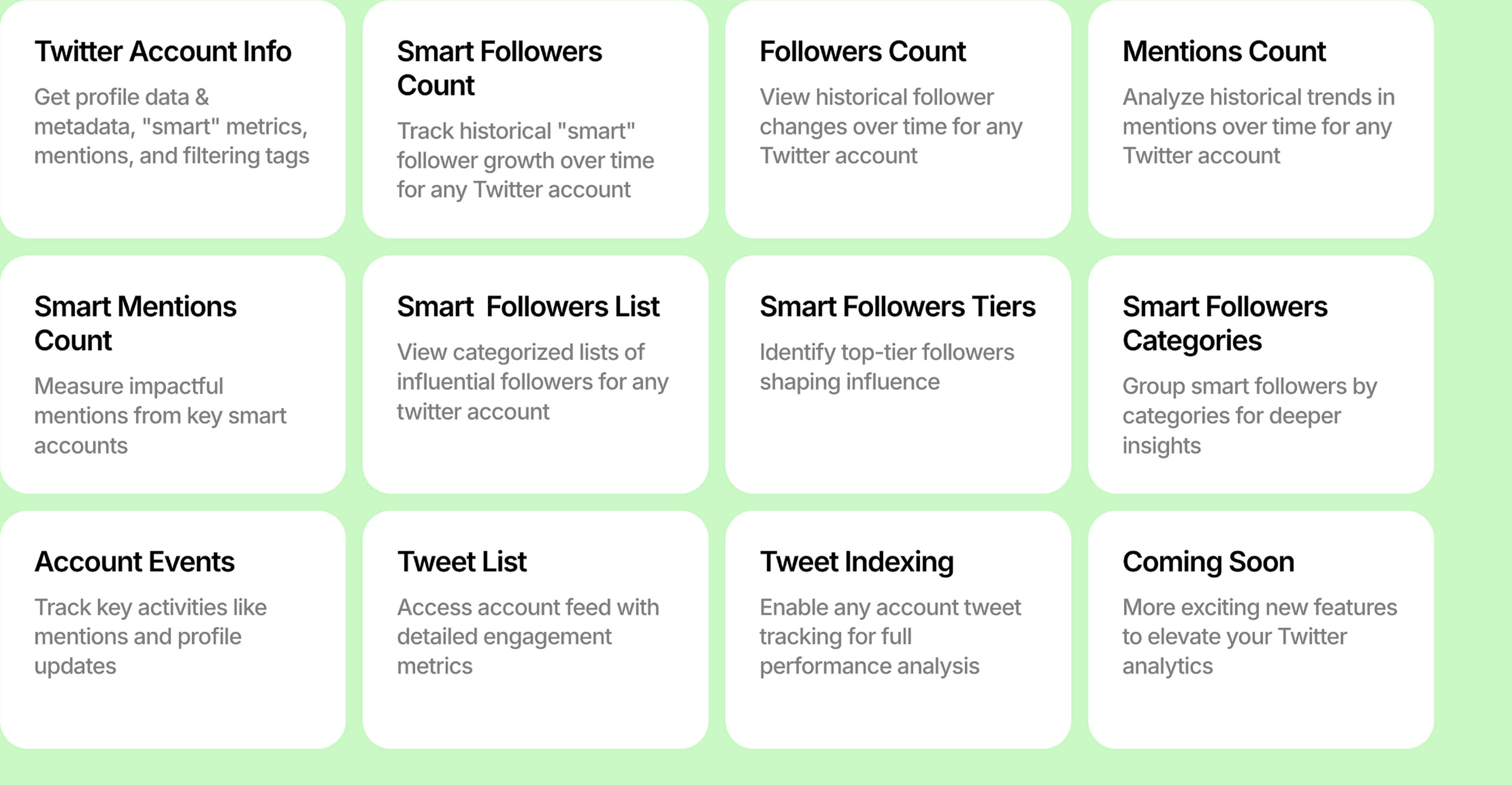Open the Tweet Indexing card

898,629
